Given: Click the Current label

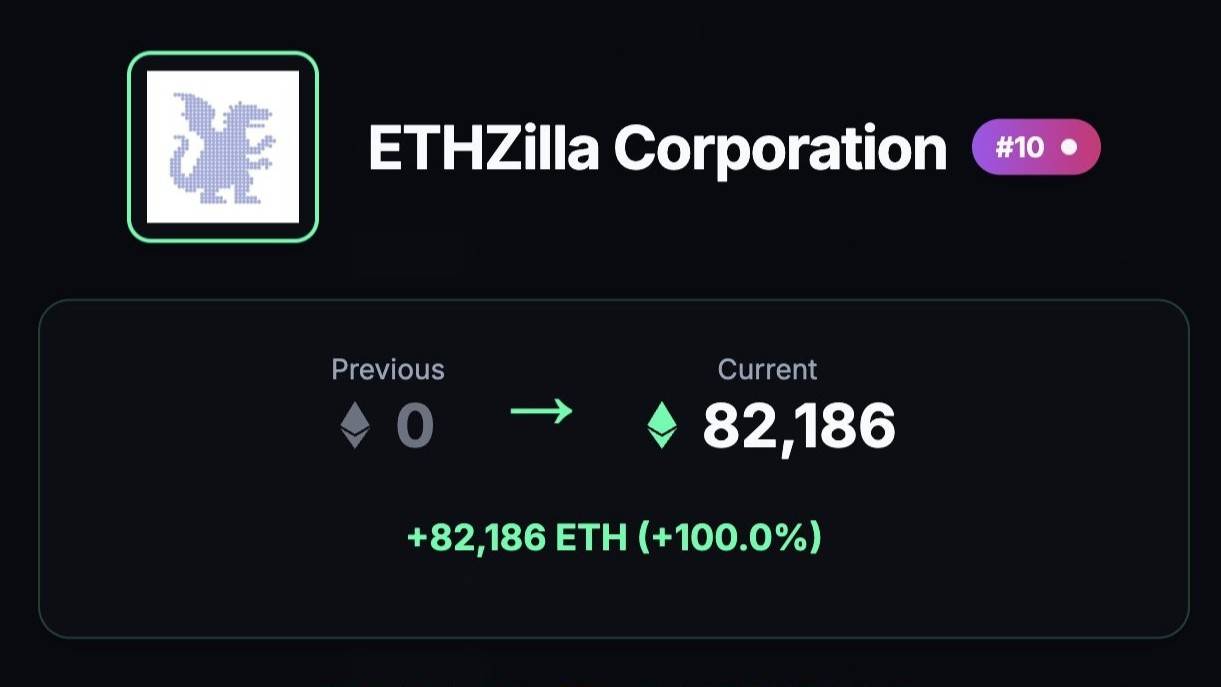Looking at the screenshot, I should pos(767,369).
